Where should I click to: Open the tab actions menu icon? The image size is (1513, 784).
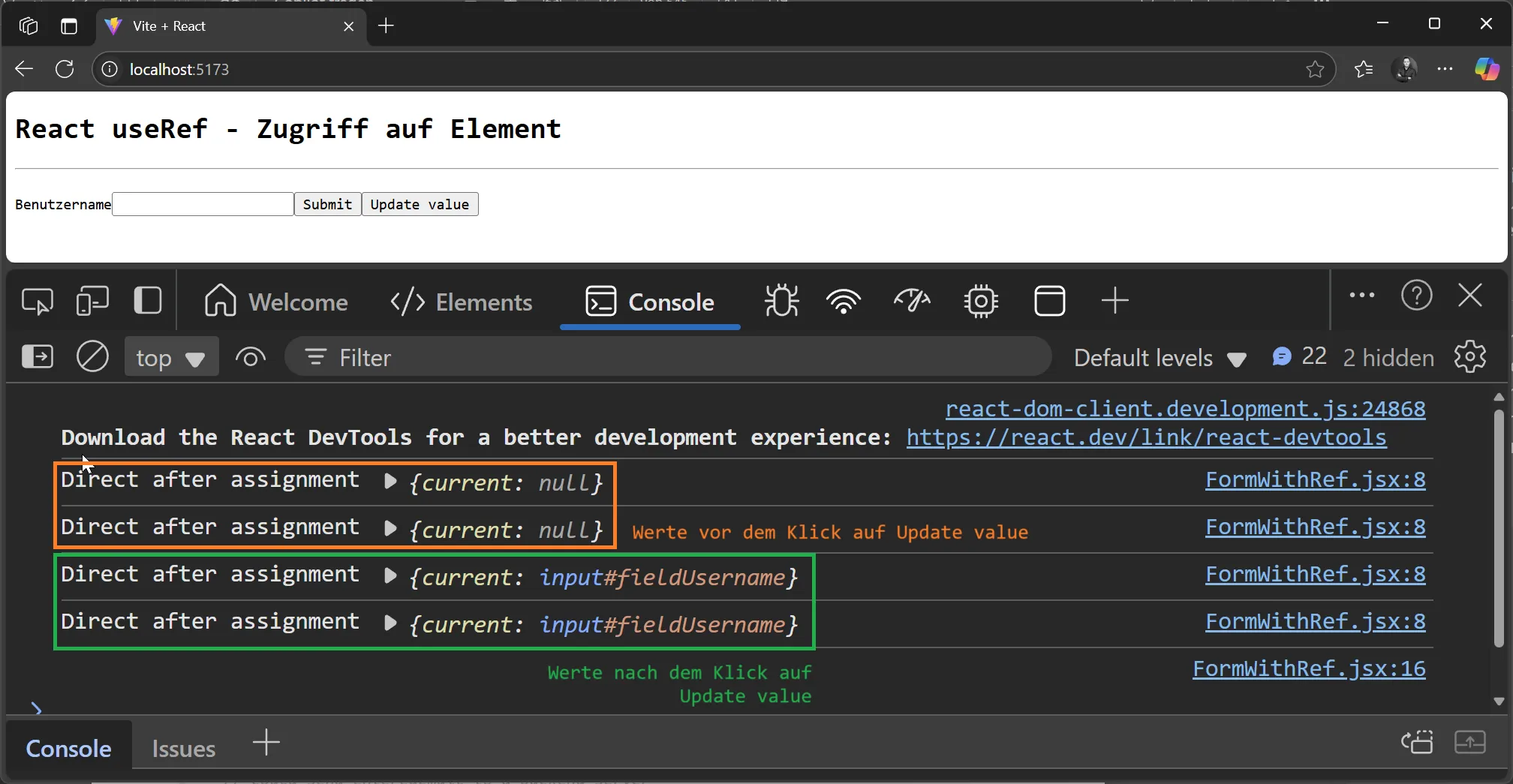point(69,26)
